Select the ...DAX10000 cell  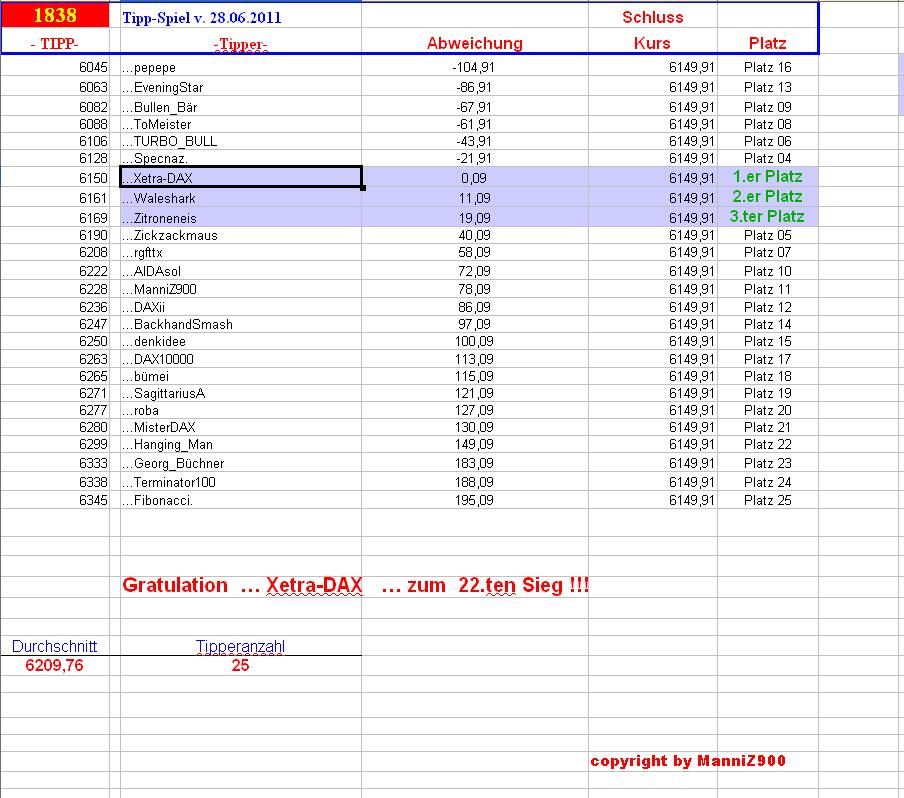pyautogui.click(x=240, y=359)
